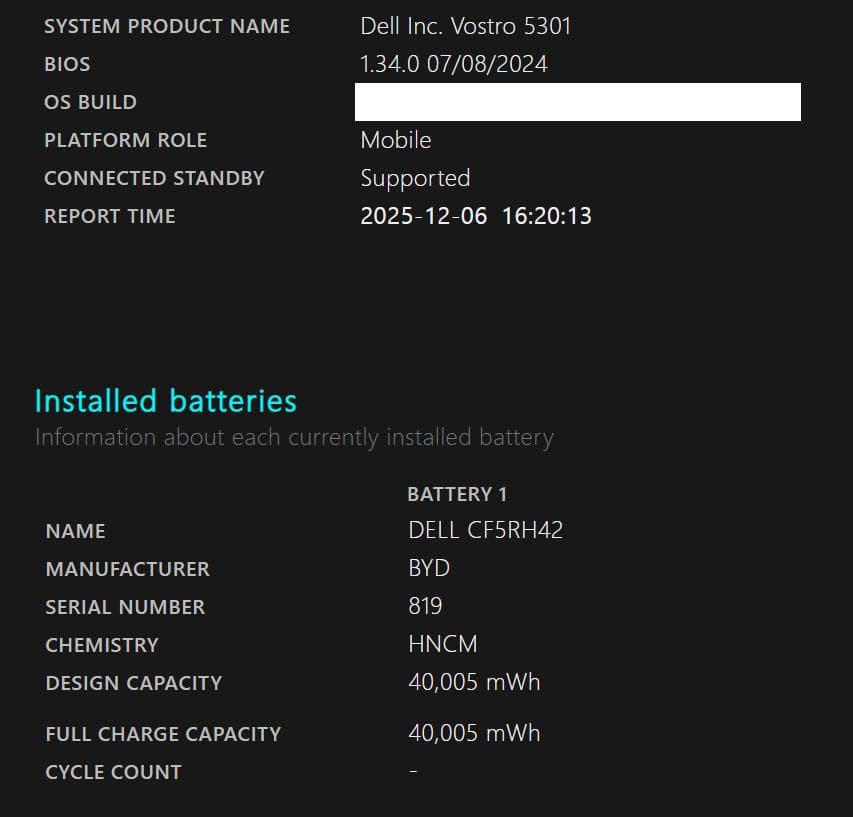Click the BYD manufacturer value
The image size is (853, 817).
[429, 568]
